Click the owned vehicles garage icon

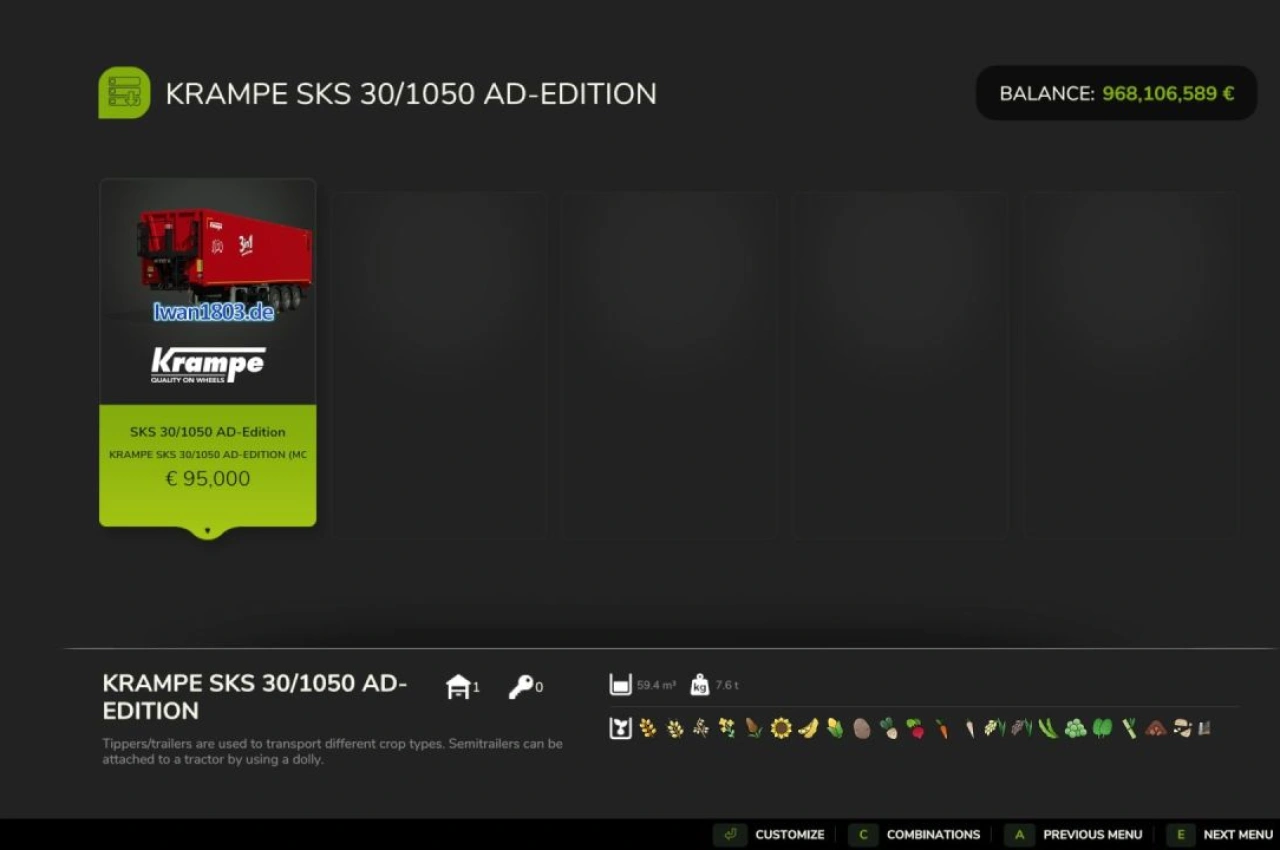tap(458, 686)
